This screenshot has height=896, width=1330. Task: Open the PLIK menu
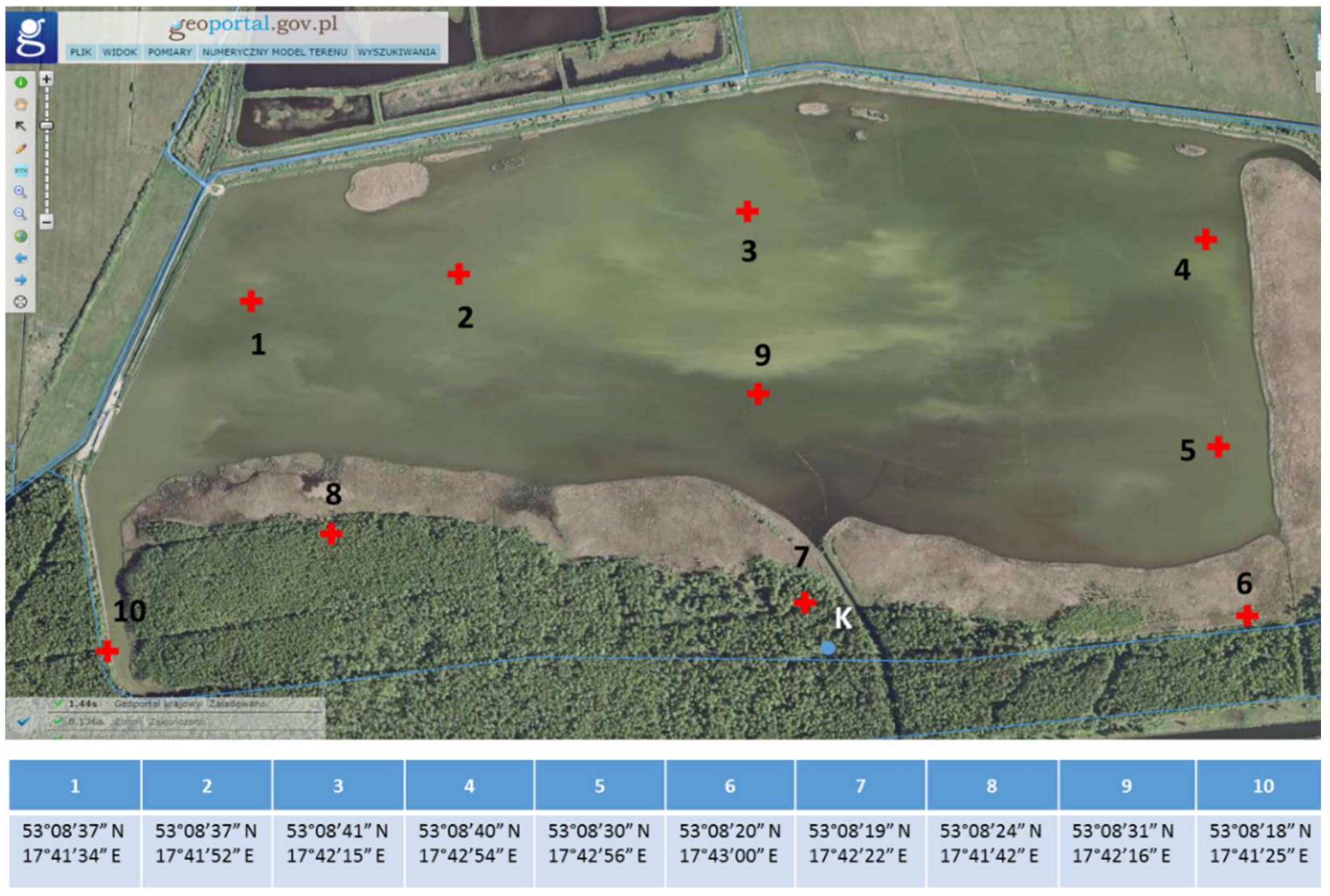(80, 52)
